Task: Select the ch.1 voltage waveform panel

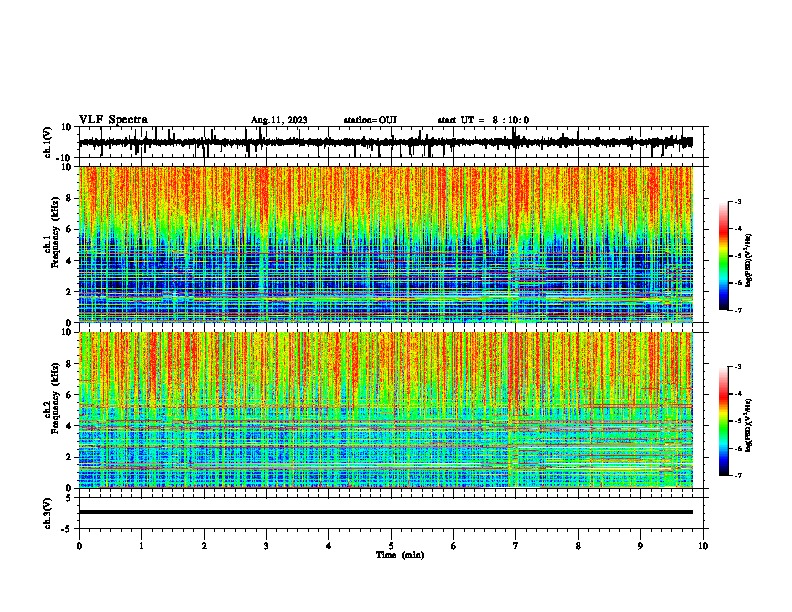Action: (391, 142)
